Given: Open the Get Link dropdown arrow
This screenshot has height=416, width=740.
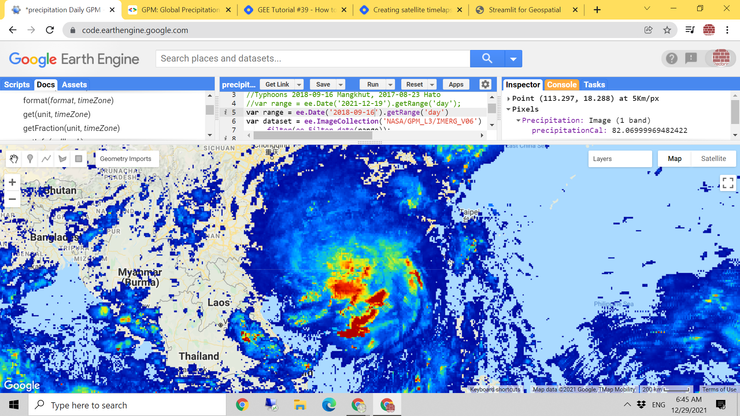Looking at the screenshot, I should pyautogui.click(x=298, y=85).
